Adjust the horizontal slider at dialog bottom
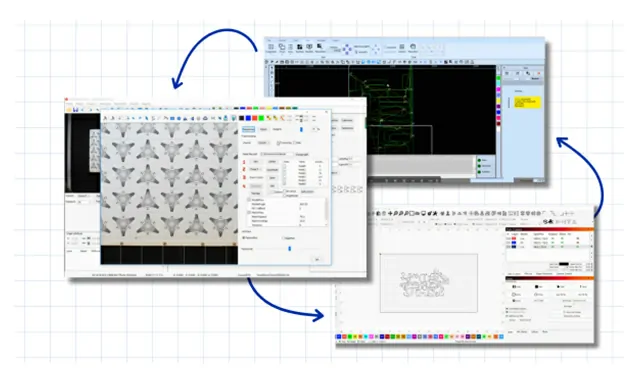 (290, 249)
